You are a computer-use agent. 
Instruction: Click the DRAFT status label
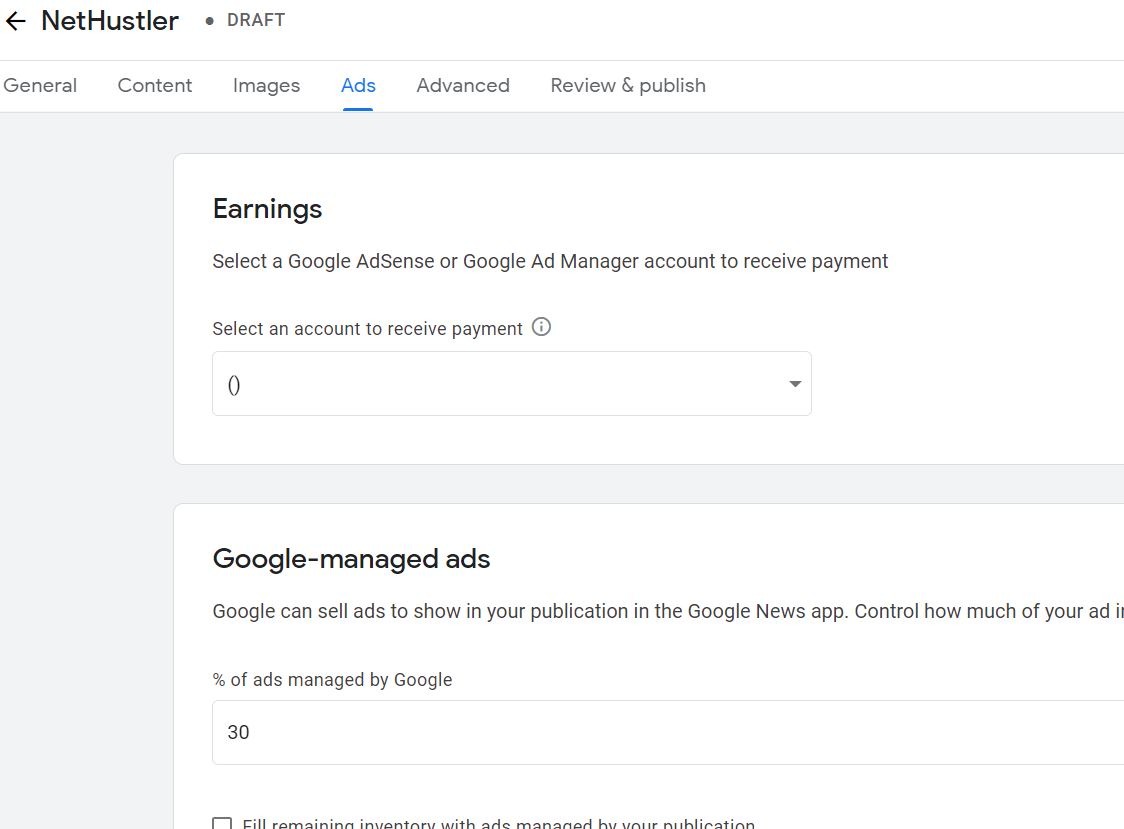click(256, 20)
